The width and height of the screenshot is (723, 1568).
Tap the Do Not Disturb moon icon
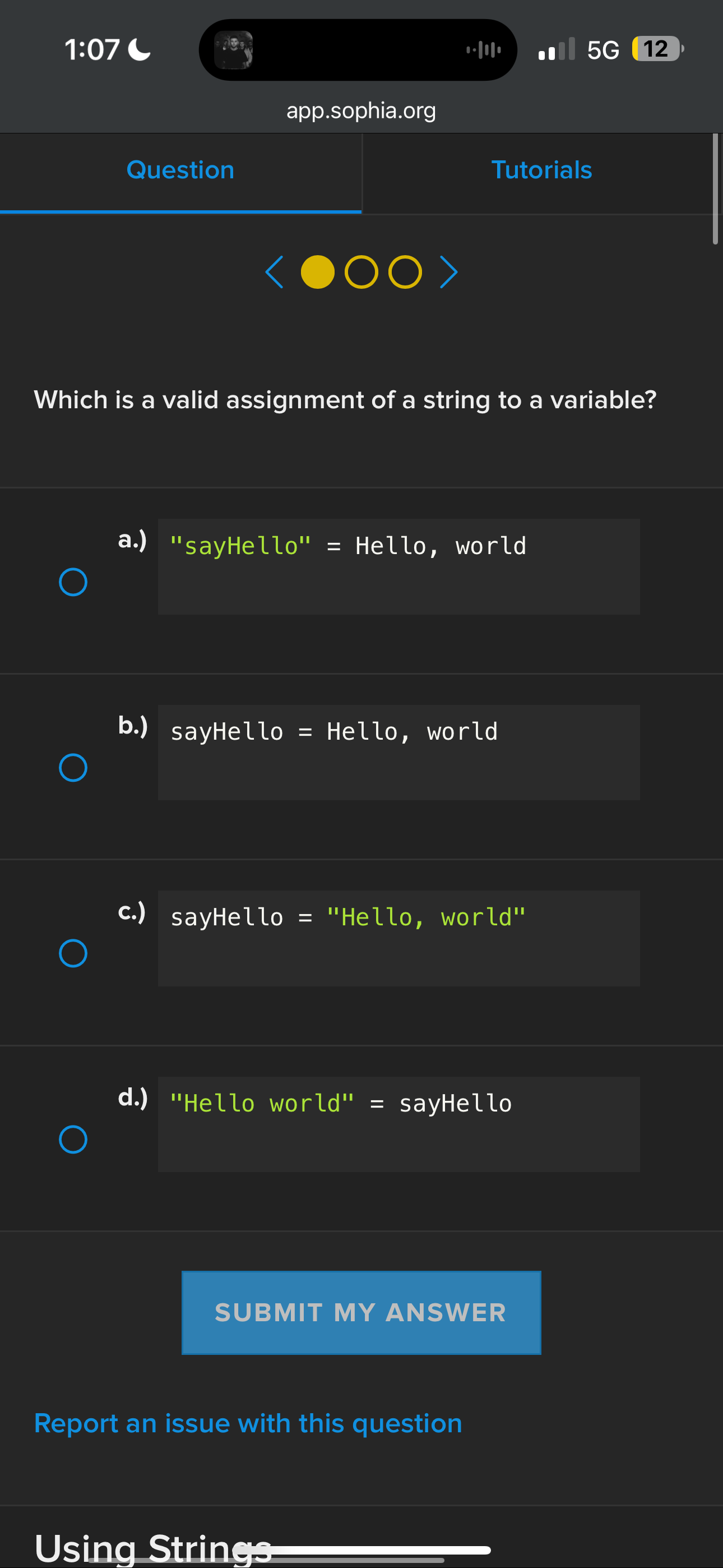140,49
